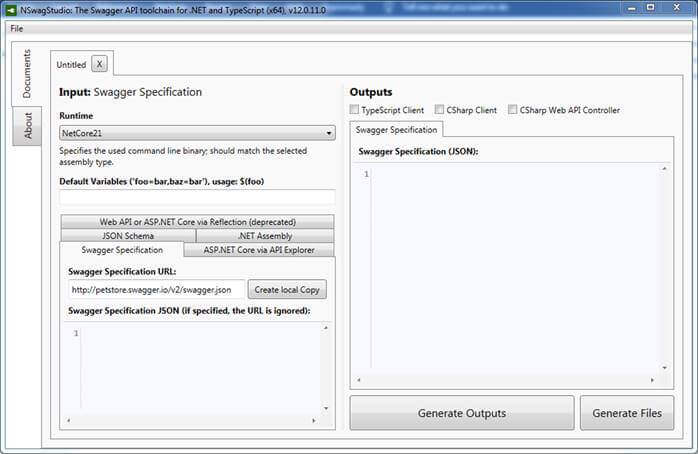Enable the TypeScript Client checkbox
Viewport: 698px width, 454px height.
tap(354, 109)
